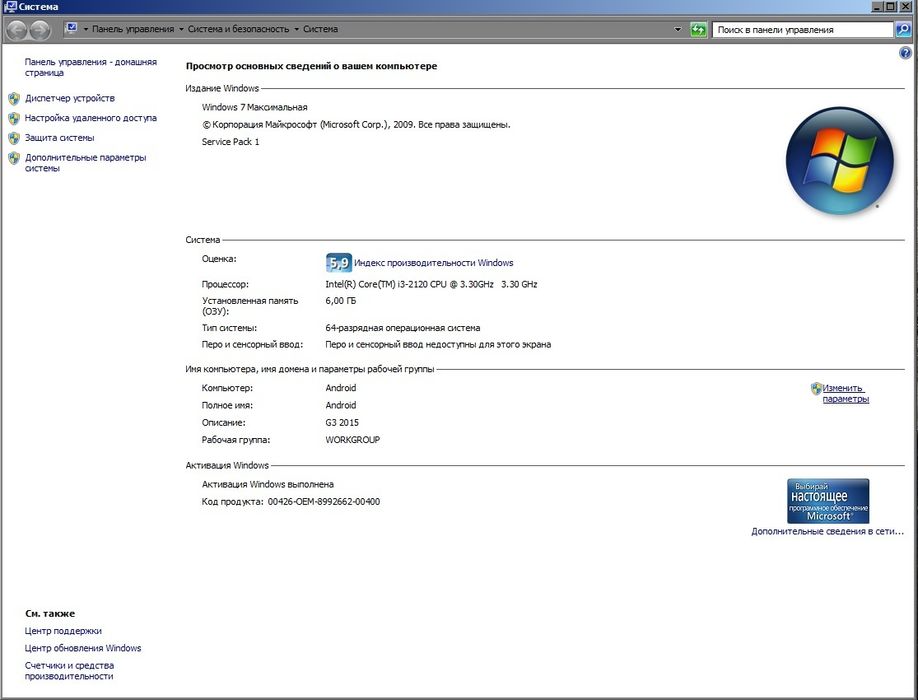Click the 6,00 ГБ memory value

[341, 301]
